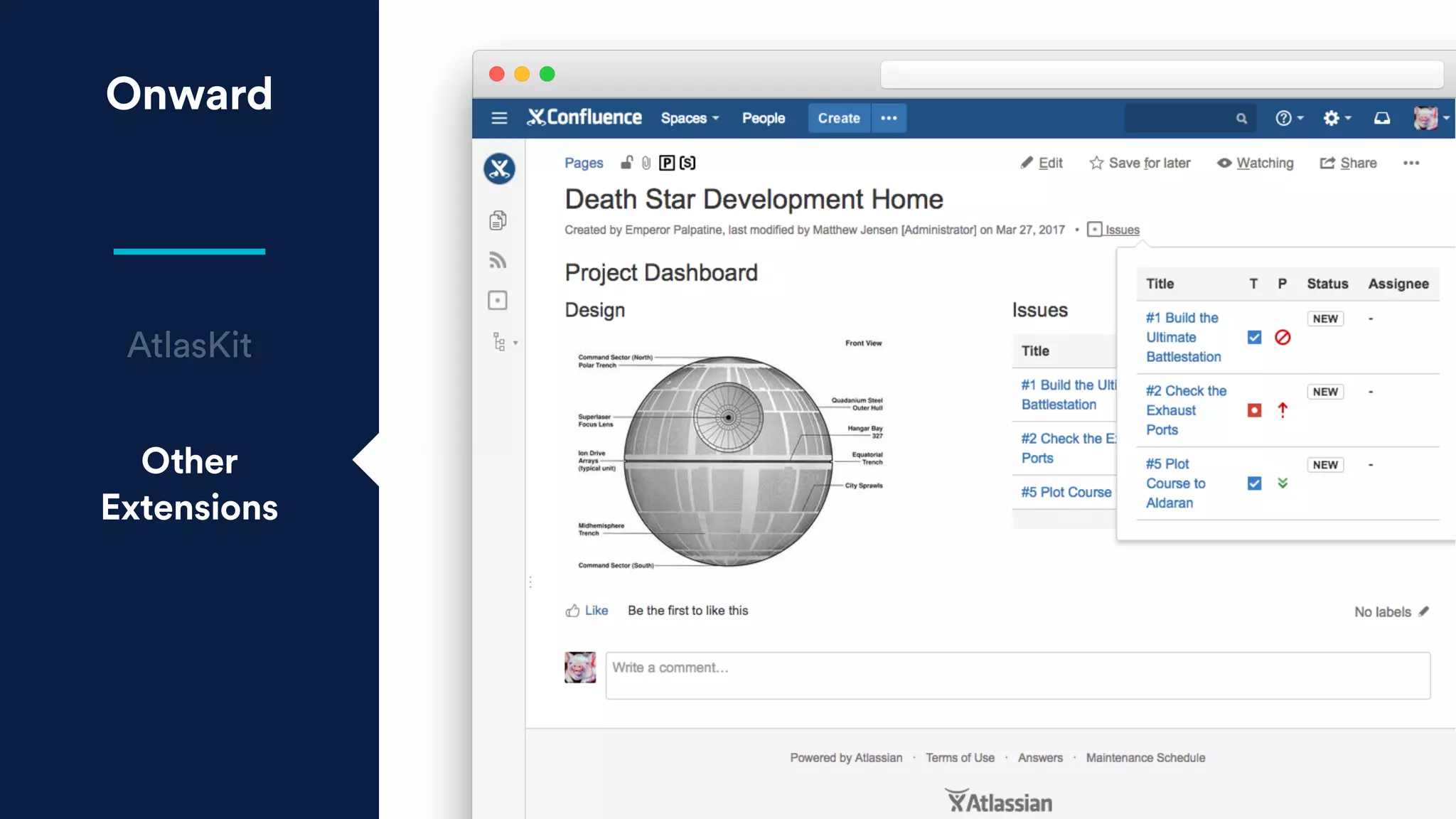Click the commenter avatar thumbnail
Viewport: 1456px width, 819px height.
(580, 668)
